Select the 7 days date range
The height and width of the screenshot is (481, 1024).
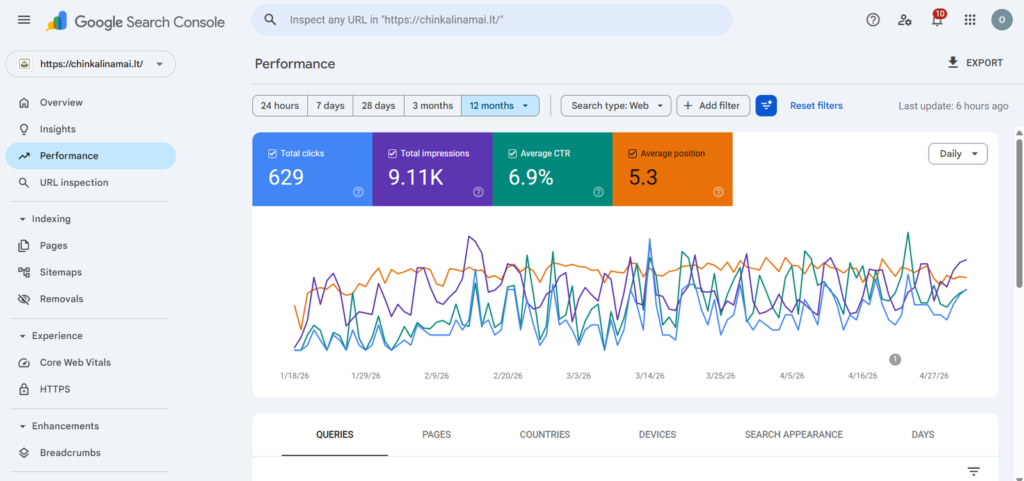(330, 106)
